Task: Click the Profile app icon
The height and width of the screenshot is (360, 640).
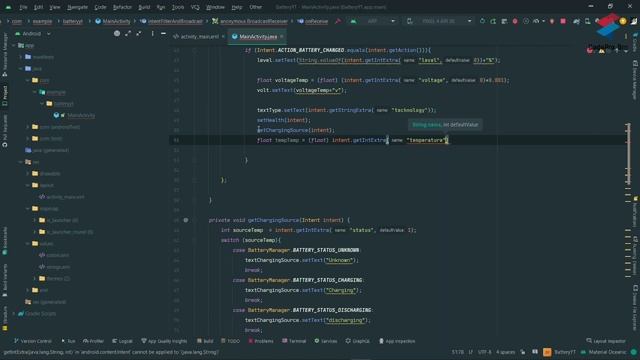Action: point(537,21)
